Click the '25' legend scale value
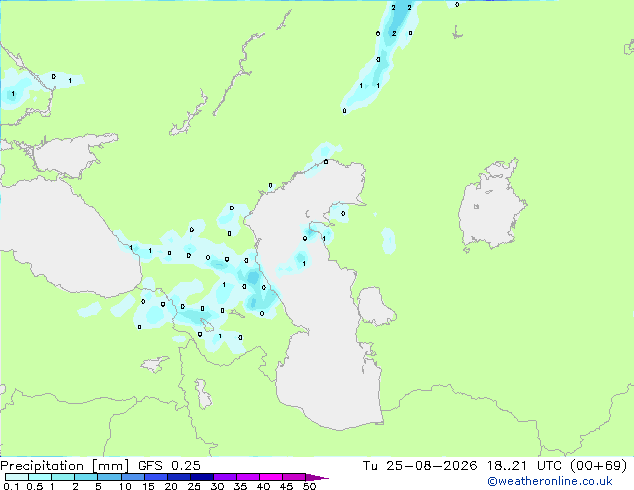The image size is (634, 490). 194,486
